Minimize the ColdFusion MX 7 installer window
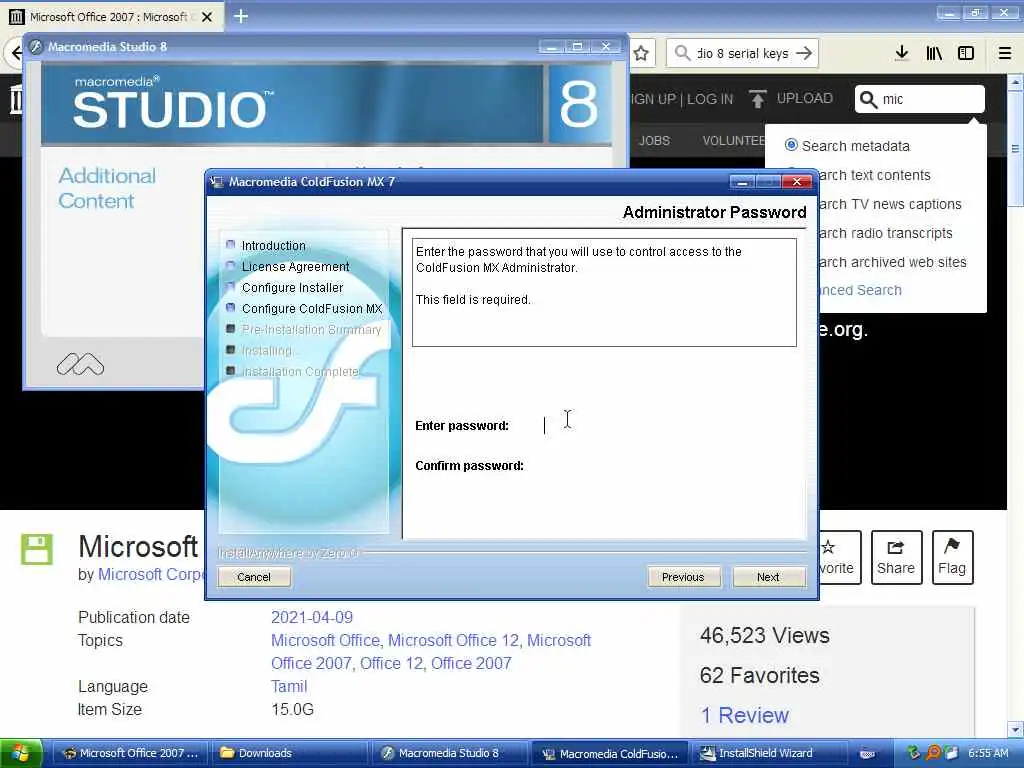 (741, 182)
